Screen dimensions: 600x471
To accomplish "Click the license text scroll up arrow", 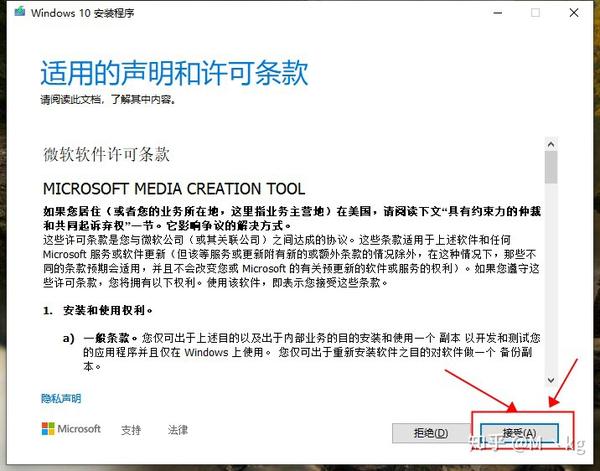I will click(551, 144).
